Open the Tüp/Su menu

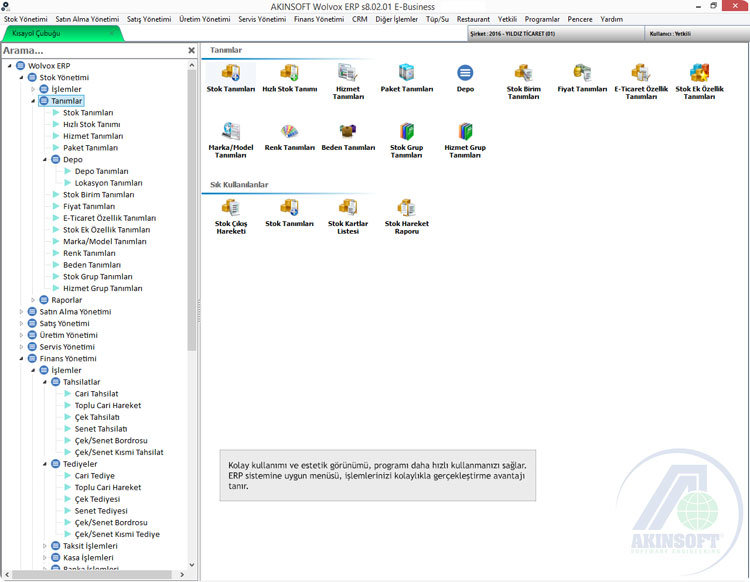click(x=437, y=19)
